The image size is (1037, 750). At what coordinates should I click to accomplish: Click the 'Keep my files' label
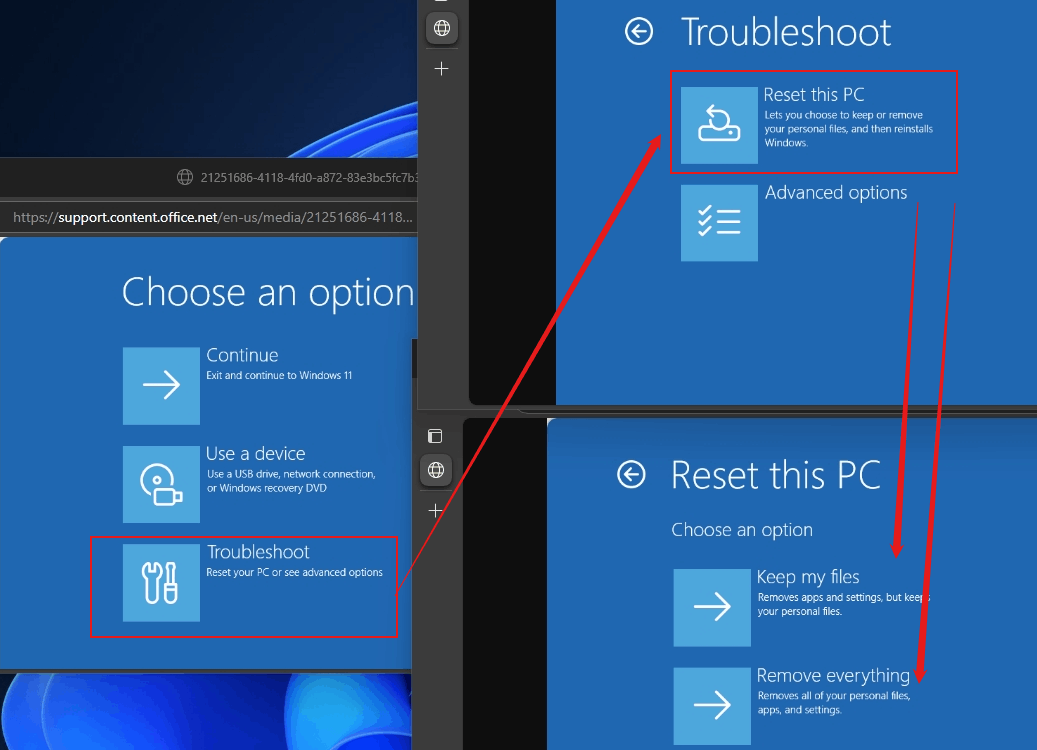click(x=808, y=577)
